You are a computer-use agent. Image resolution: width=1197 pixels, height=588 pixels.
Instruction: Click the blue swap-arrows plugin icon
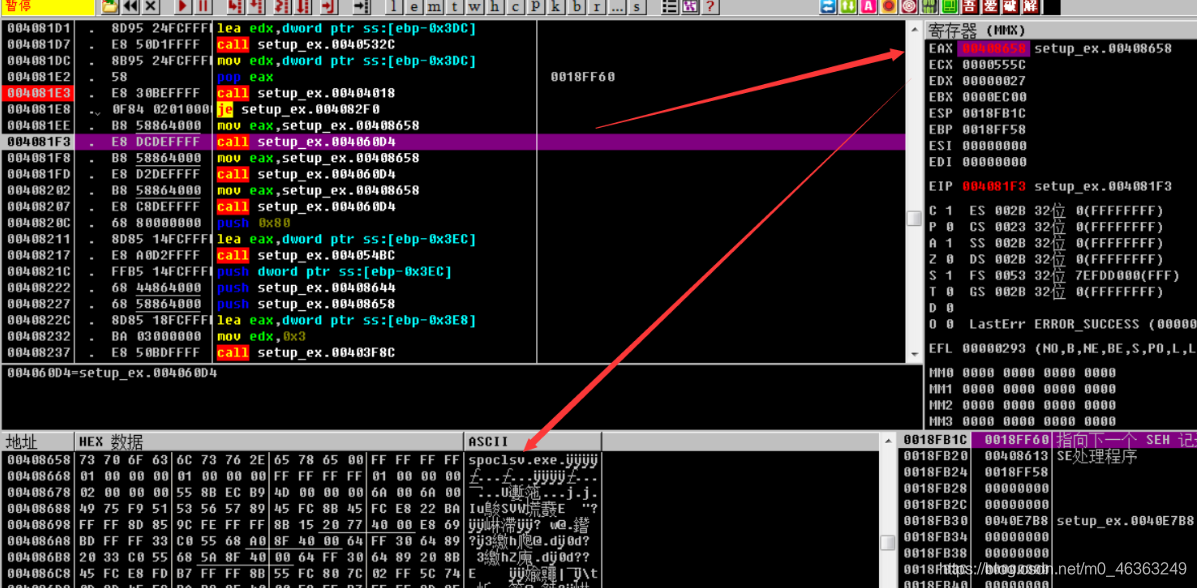[x=828, y=7]
